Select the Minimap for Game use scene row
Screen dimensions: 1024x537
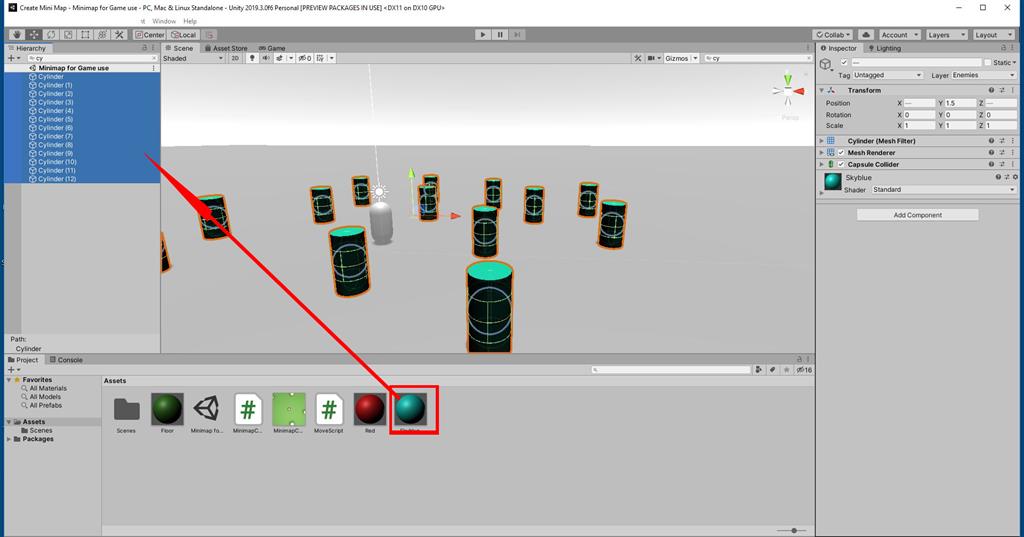pos(82,68)
